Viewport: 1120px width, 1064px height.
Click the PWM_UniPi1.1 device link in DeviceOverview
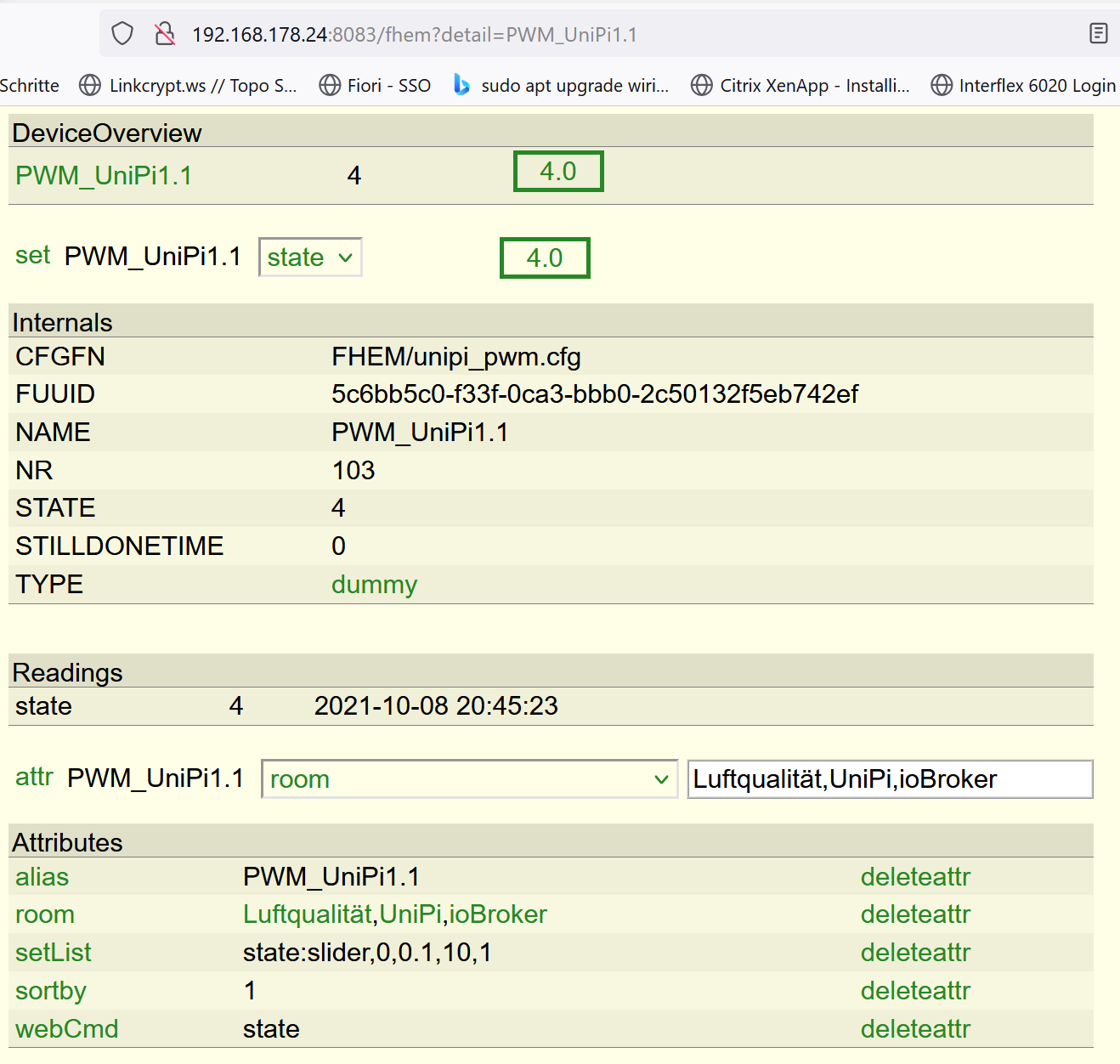point(104,175)
